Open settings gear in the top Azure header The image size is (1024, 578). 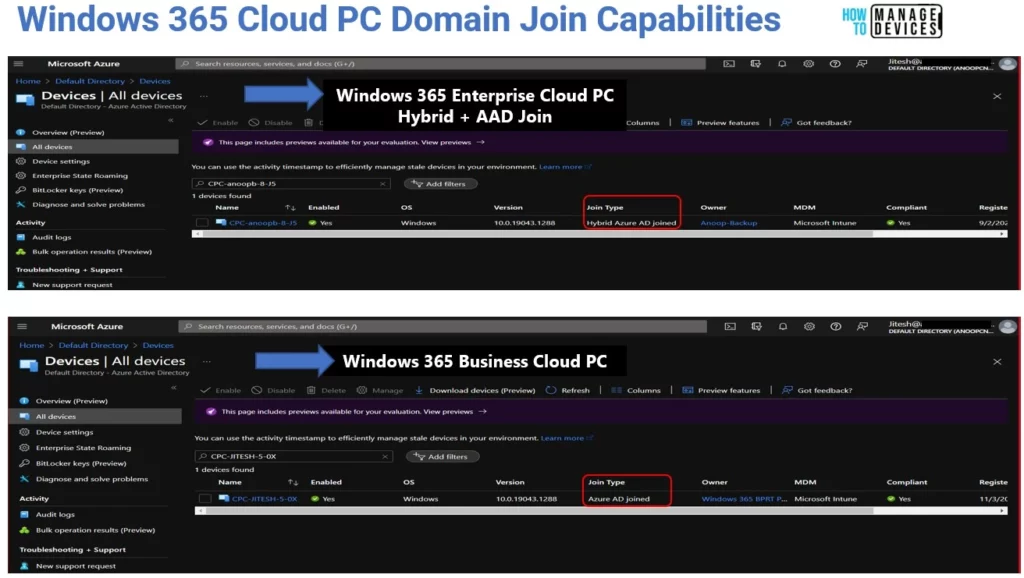pos(808,64)
